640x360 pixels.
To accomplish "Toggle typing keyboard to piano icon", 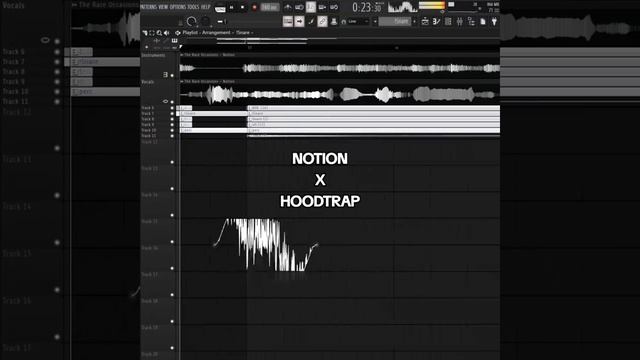I will tap(288, 22).
